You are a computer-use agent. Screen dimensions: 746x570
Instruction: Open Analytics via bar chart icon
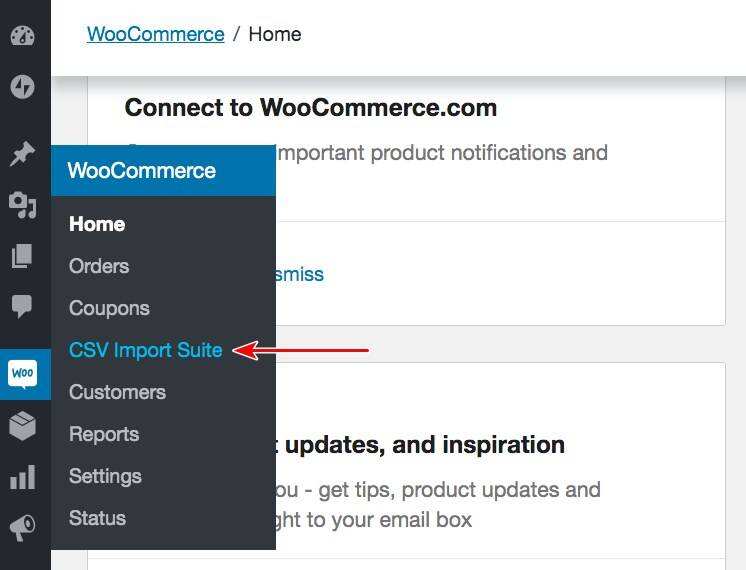click(22, 477)
